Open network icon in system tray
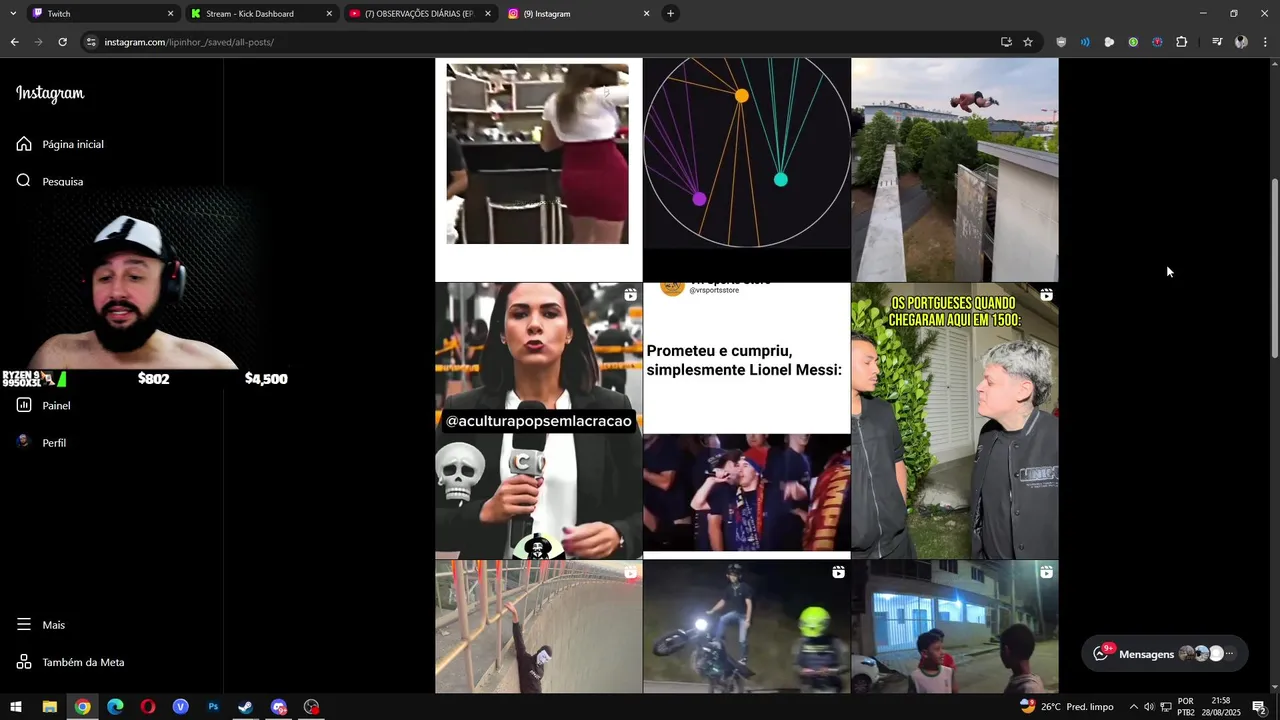 pos(1166,707)
